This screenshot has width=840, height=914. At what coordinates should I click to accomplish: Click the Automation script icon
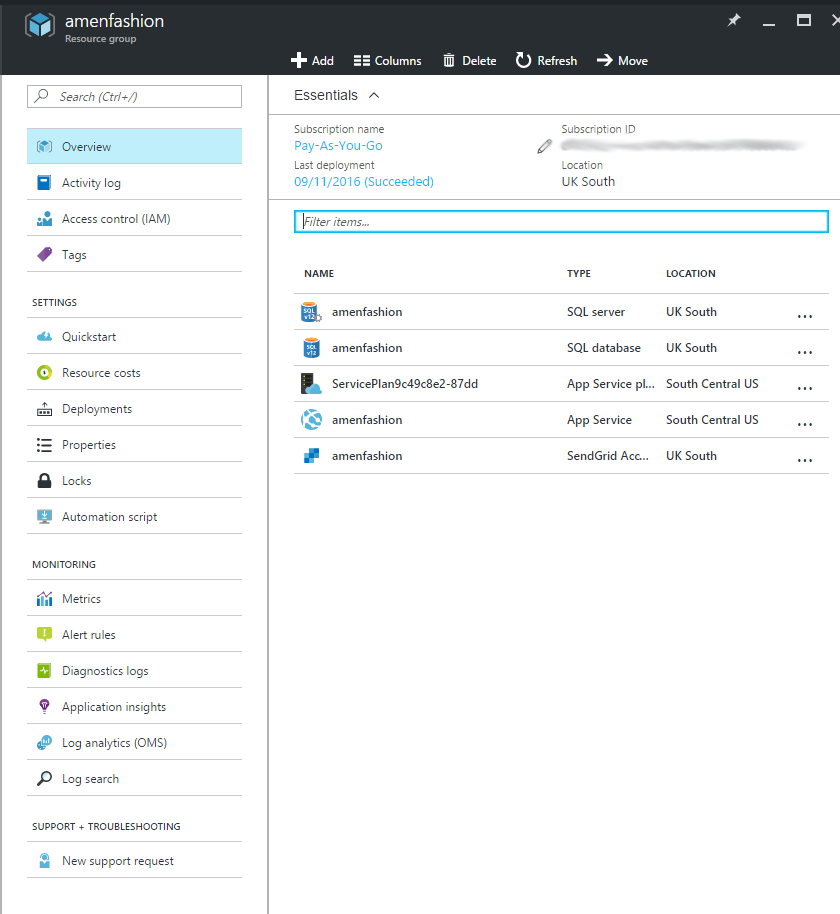point(44,516)
